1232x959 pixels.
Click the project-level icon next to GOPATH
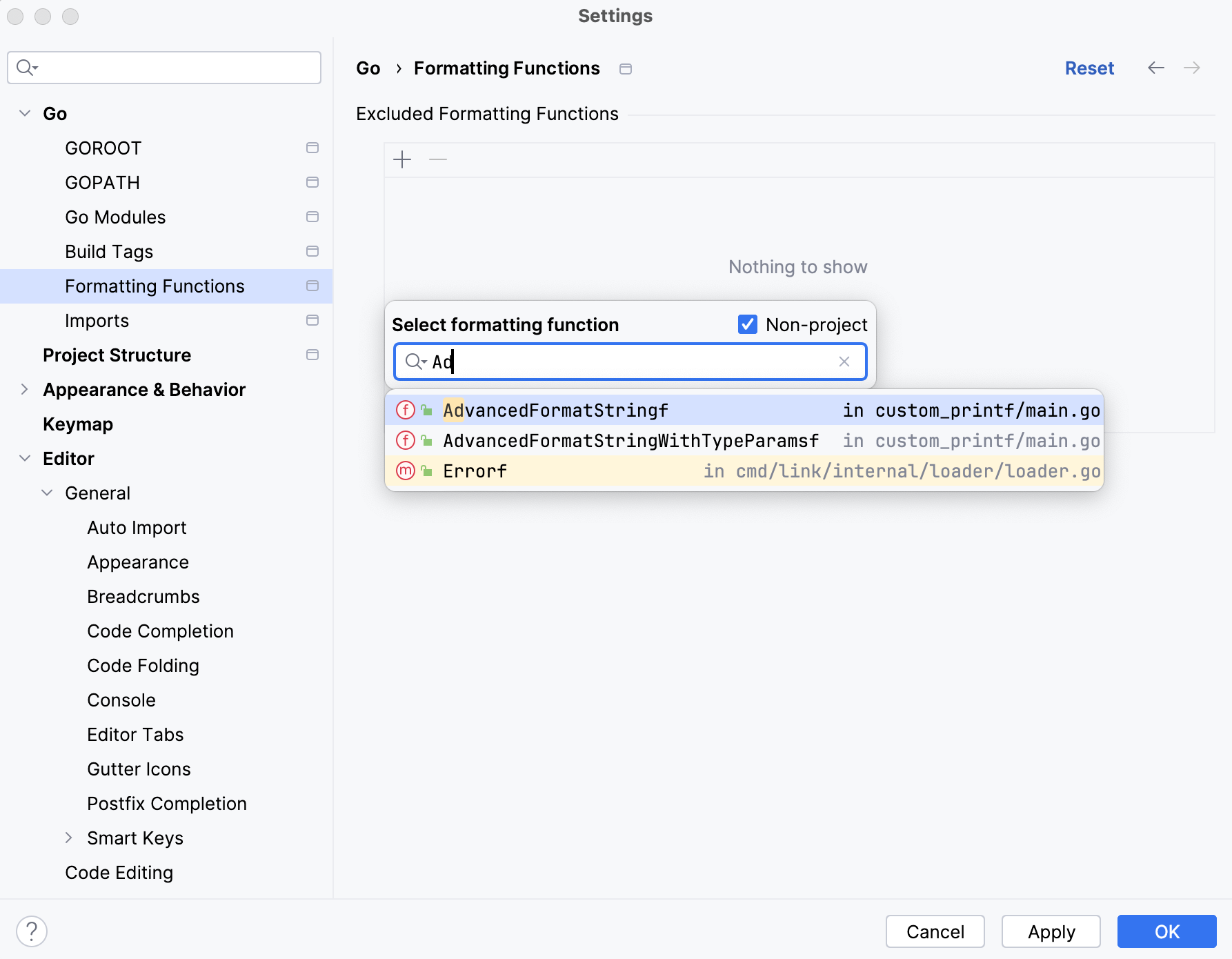[312, 182]
